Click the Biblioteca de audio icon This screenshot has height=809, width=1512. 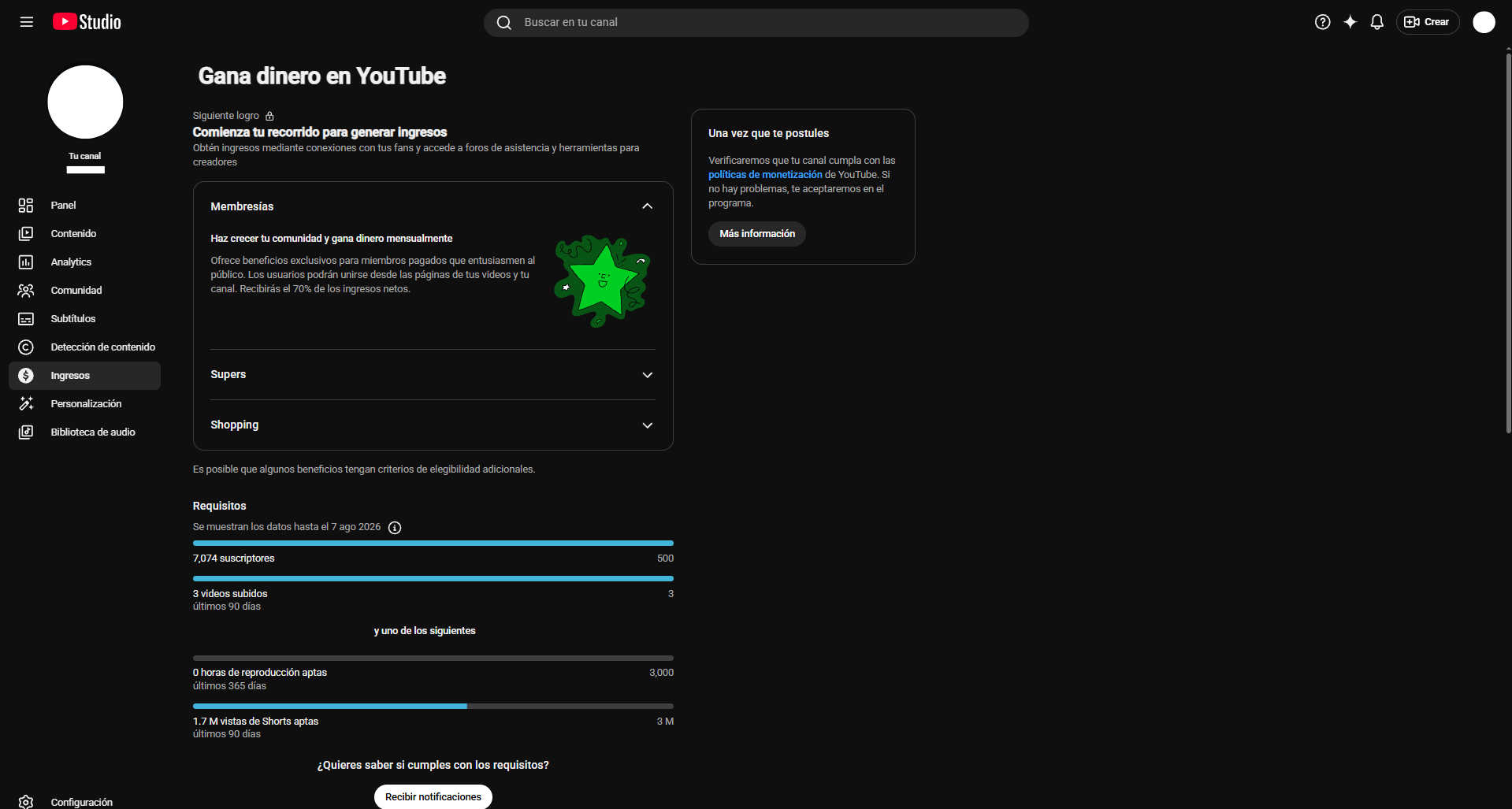click(x=26, y=432)
